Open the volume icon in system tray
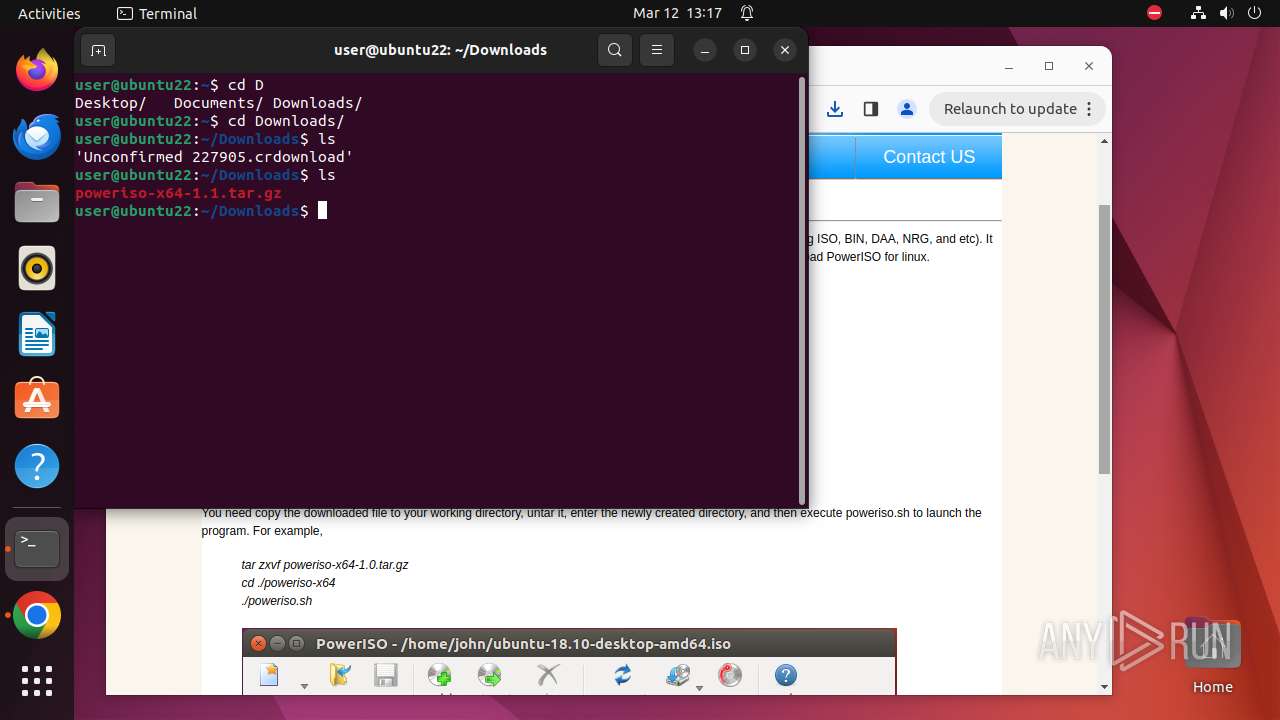Screen dimensions: 1280x720 pos(1226,13)
